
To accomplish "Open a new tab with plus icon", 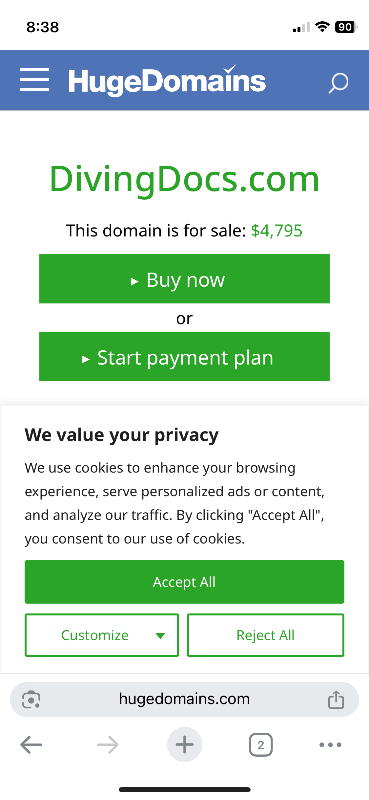I will point(184,744).
